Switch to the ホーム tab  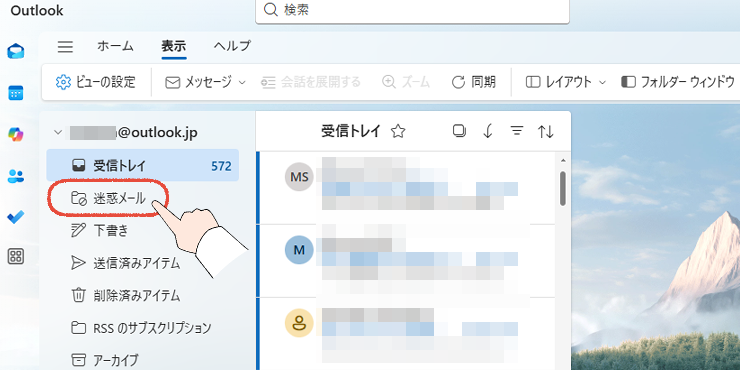click(115, 46)
